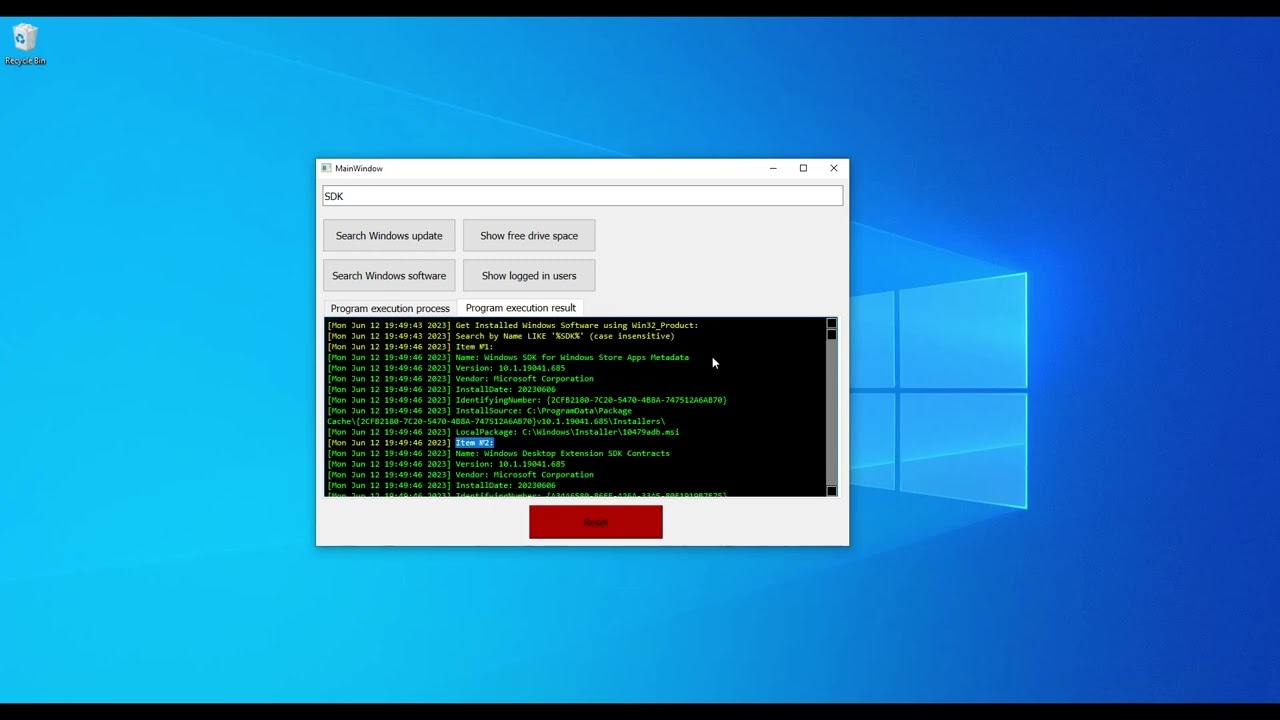Minimize the MainWindow window
The width and height of the screenshot is (1280, 720).
pyautogui.click(x=773, y=168)
